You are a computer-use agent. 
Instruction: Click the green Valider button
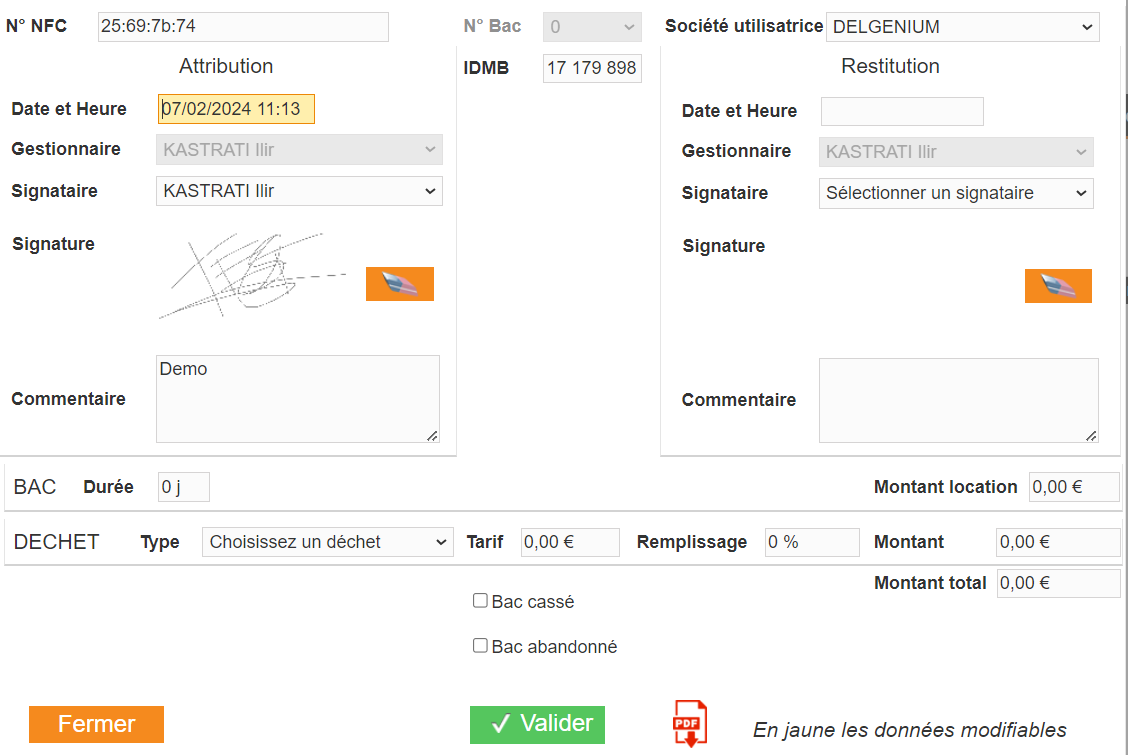[537, 725]
